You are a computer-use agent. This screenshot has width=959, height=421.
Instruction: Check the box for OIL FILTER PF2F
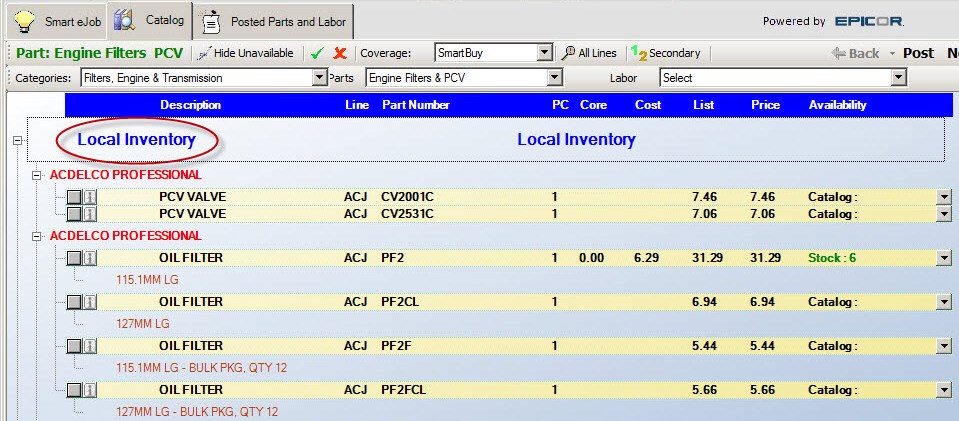pyautogui.click(x=74, y=346)
